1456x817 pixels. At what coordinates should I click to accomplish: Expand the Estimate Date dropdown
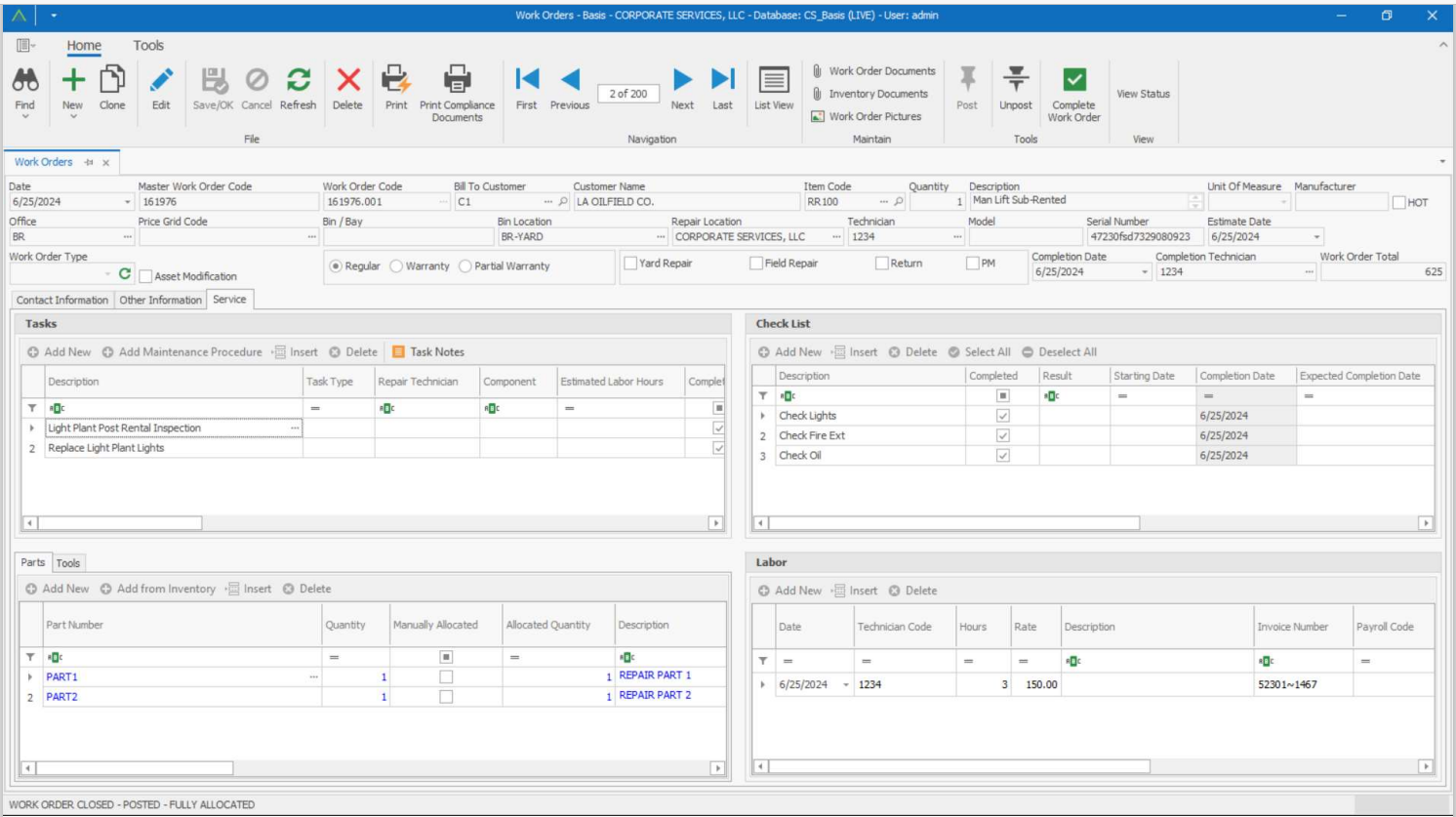[1316, 237]
